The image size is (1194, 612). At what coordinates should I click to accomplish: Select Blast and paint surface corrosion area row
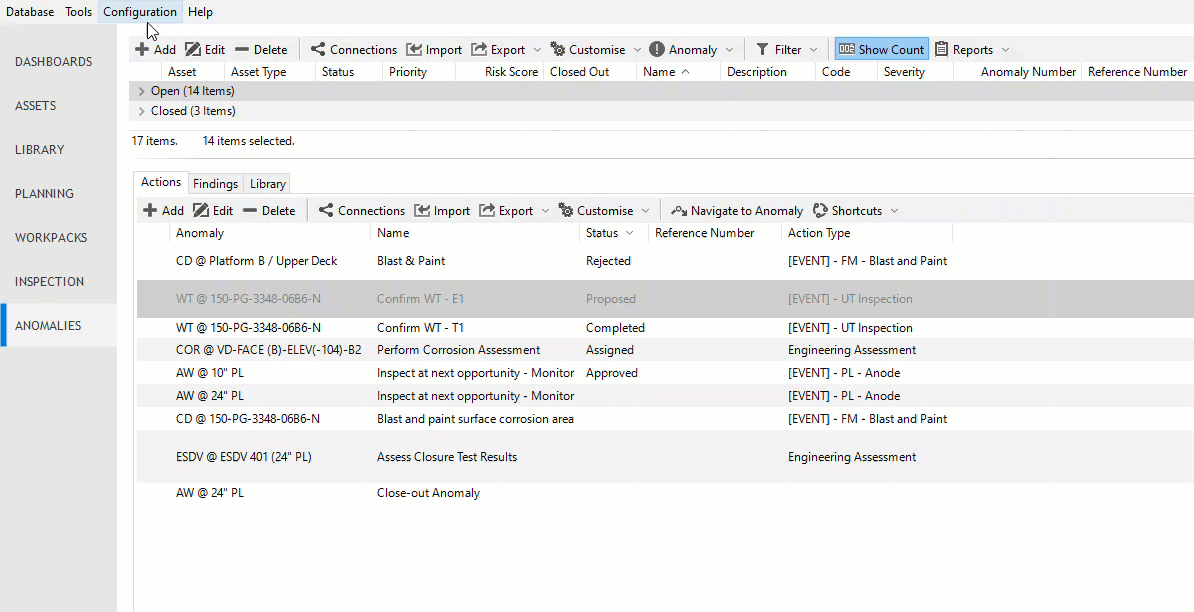pyautogui.click(x=666, y=419)
